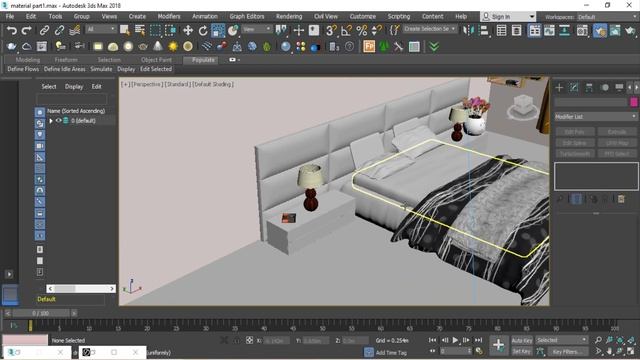Image resolution: width=640 pixels, height=360 pixels.
Task: Toggle the Angle Snap button
Action: pos(346,30)
